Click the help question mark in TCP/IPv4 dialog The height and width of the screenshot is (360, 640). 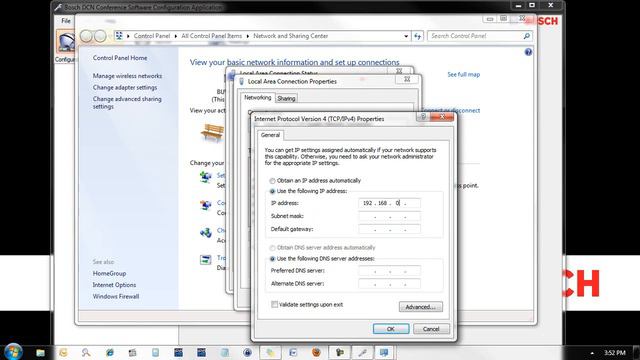(x=423, y=117)
